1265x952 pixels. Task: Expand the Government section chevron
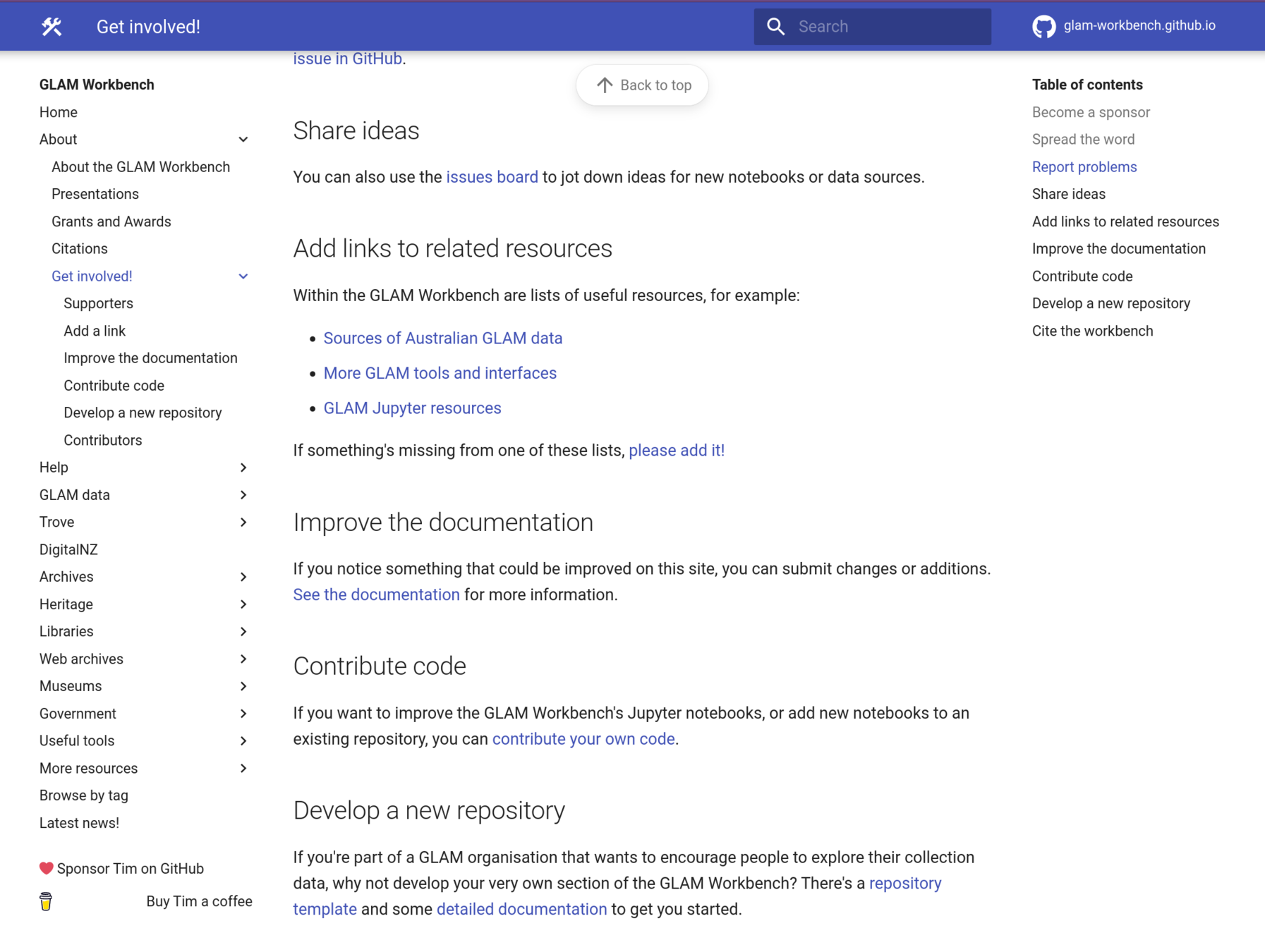[243, 714]
